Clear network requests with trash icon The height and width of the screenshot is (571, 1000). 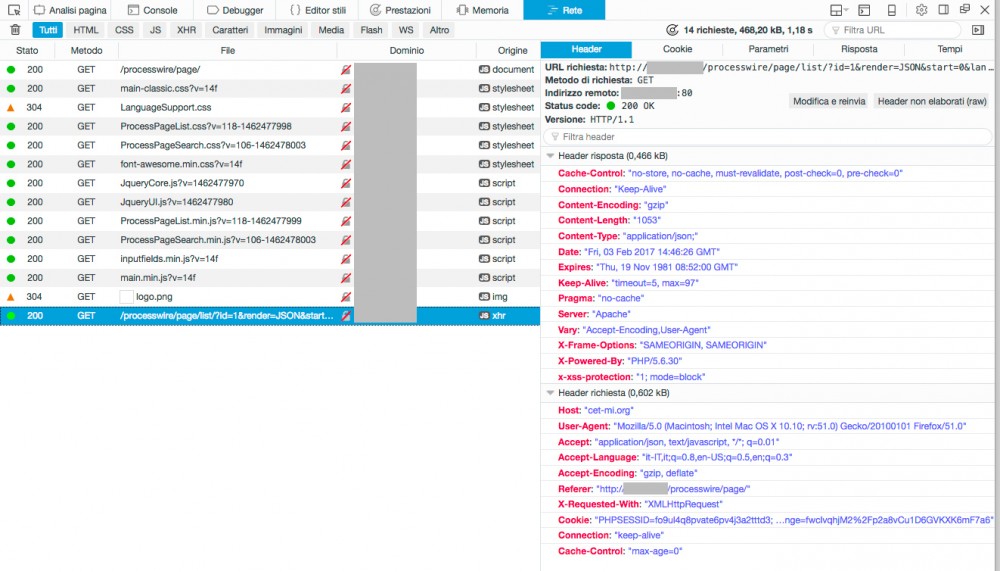(15, 30)
